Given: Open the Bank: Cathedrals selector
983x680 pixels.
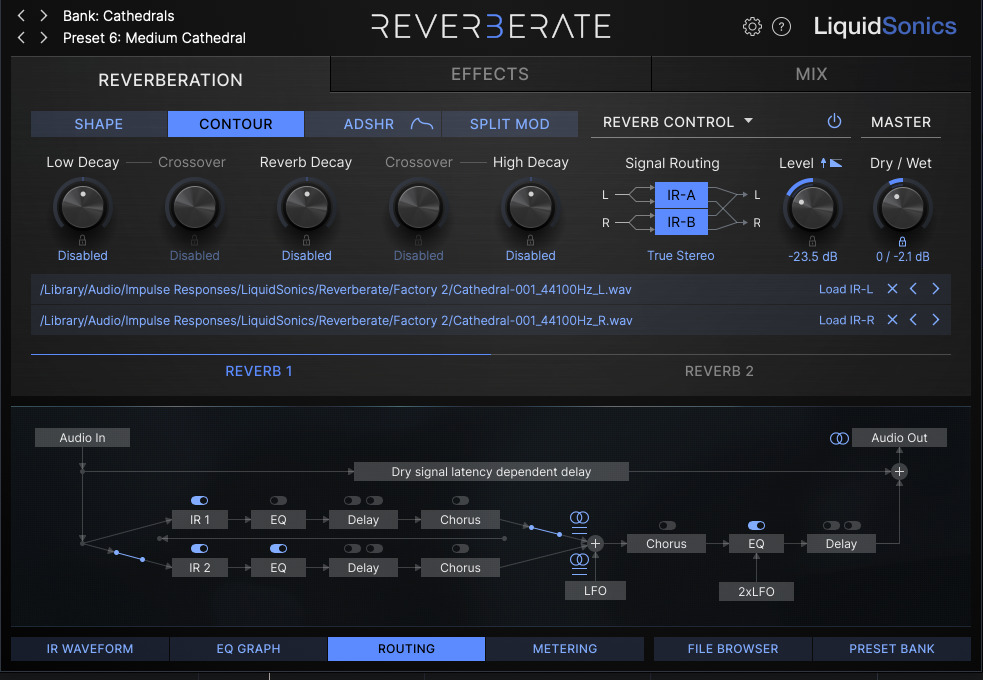Looking at the screenshot, I should [118, 16].
